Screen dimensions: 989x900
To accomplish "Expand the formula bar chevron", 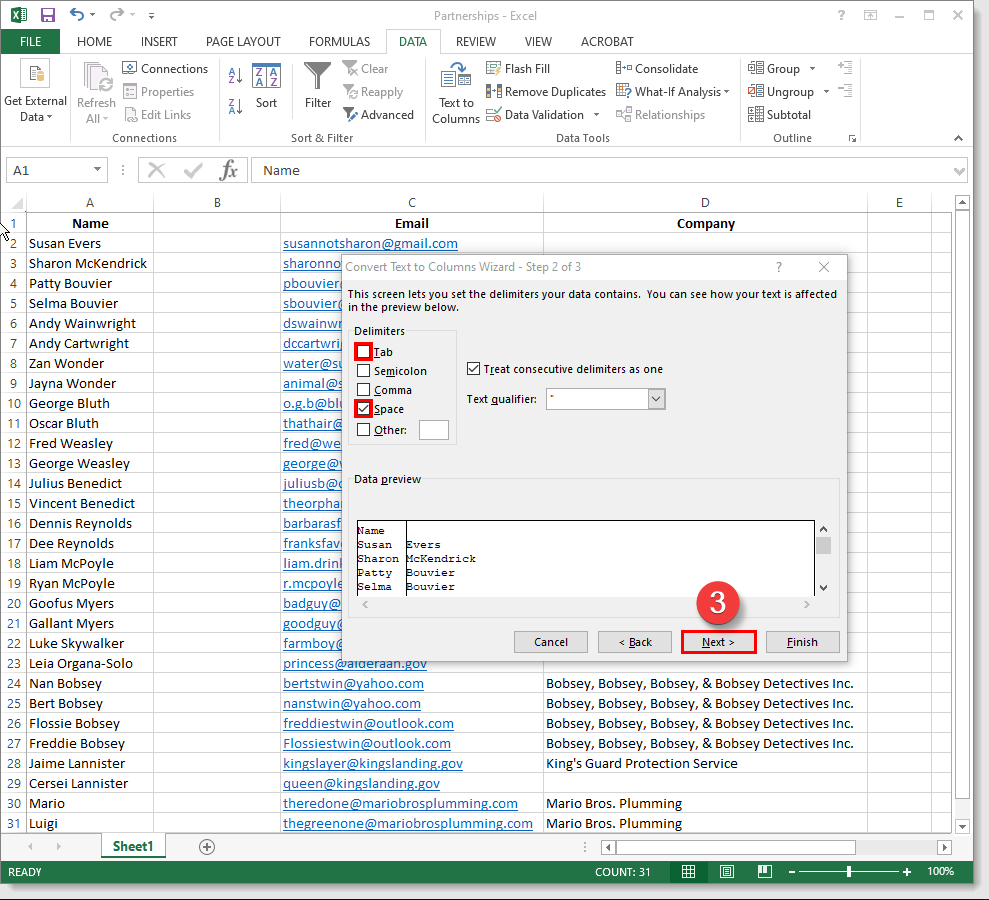I will [x=959, y=171].
